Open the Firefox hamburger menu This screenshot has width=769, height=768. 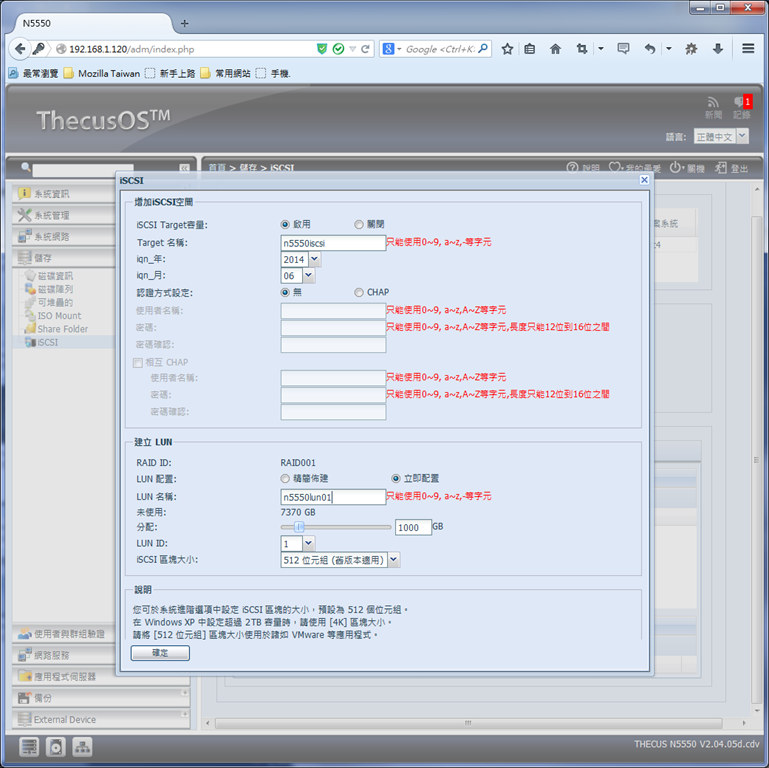click(748, 49)
